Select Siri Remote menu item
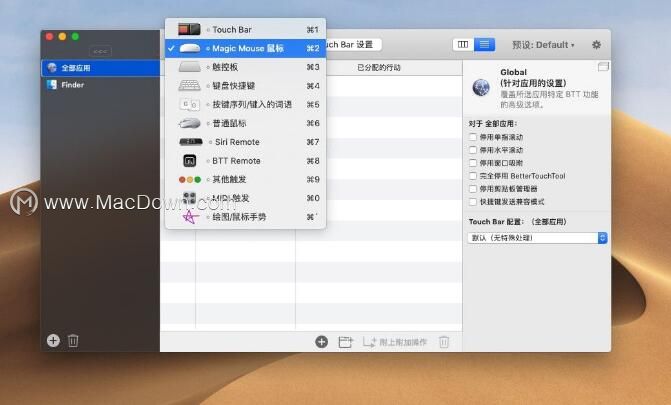This screenshot has width=671, height=405. tap(245, 142)
